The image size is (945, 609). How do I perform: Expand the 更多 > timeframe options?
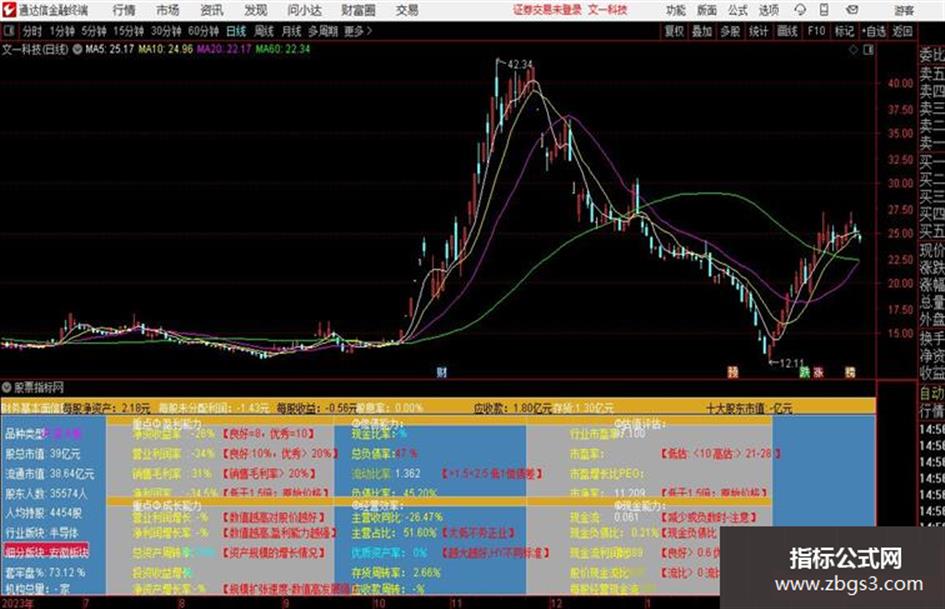pos(358,31)
